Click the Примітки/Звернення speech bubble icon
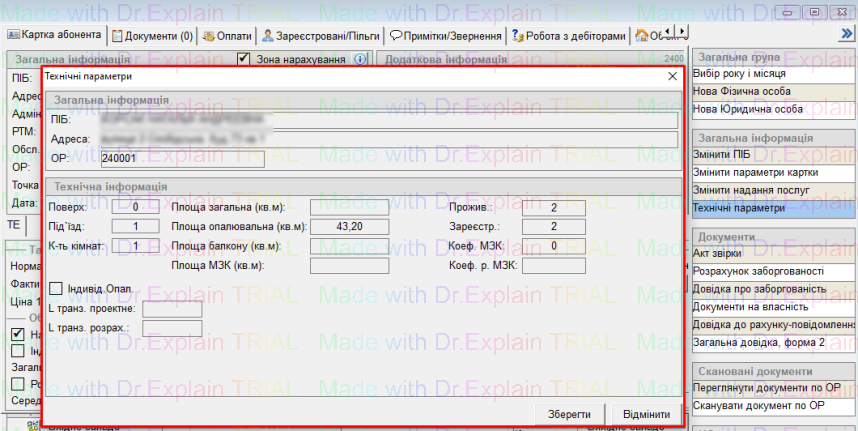 tap(396, 36)
